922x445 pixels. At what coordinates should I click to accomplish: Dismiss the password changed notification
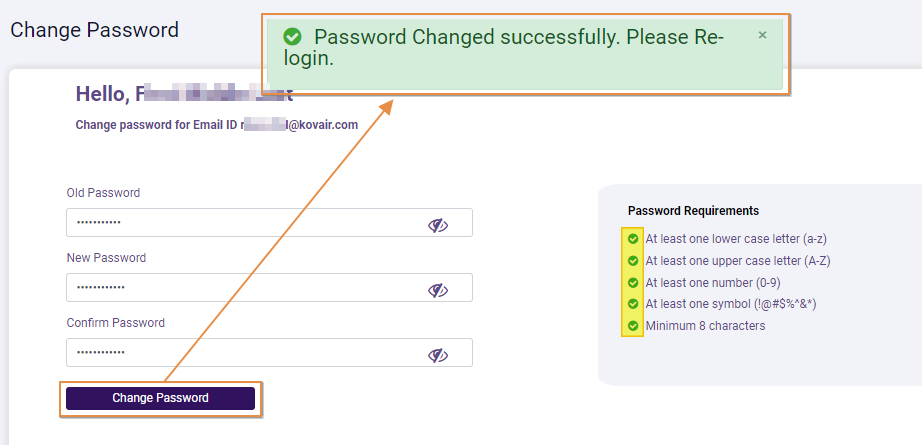(x=762, y=35)
